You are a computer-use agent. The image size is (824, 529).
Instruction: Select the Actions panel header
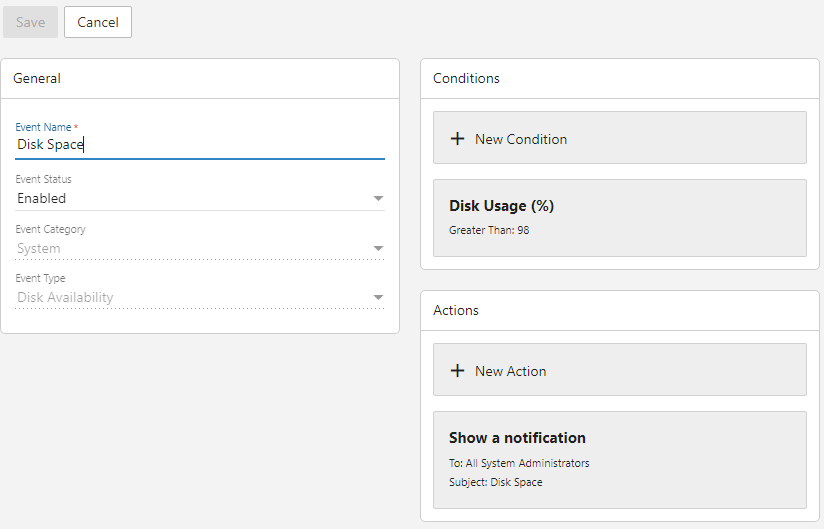point(456,310)
